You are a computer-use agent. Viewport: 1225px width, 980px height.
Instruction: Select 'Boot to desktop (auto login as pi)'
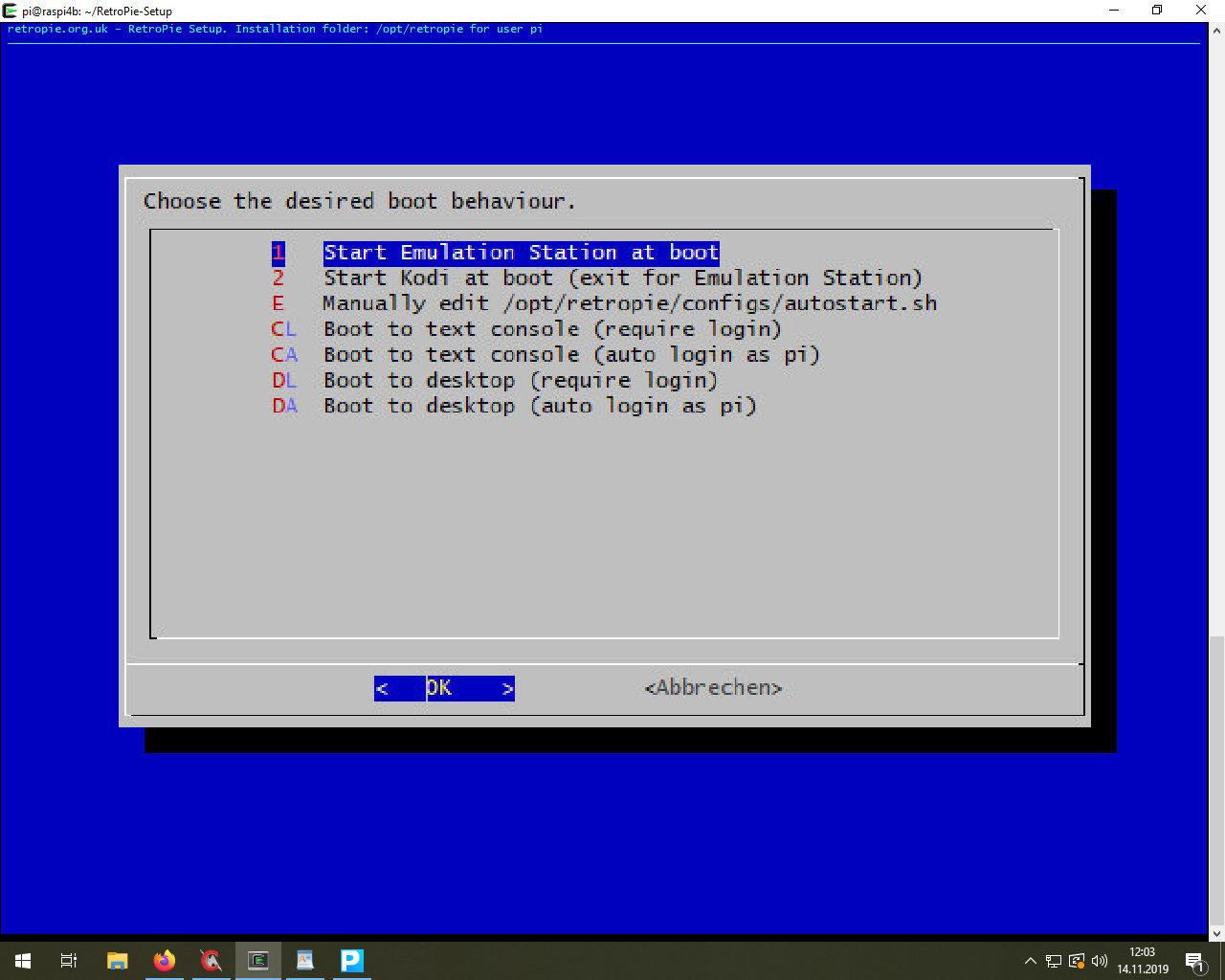540,407
